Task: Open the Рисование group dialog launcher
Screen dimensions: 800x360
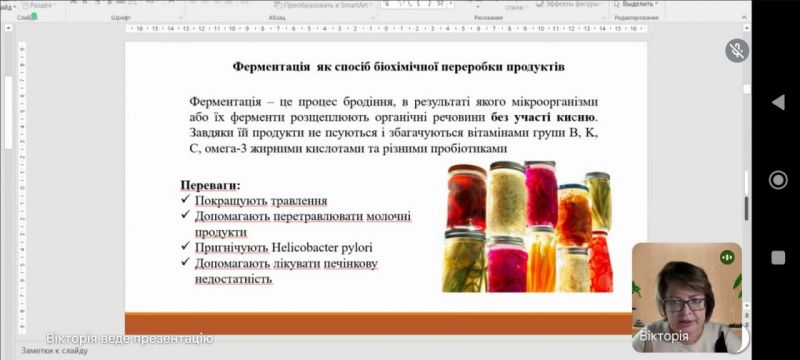Action: pyautogui.click(x=603, y=18)
